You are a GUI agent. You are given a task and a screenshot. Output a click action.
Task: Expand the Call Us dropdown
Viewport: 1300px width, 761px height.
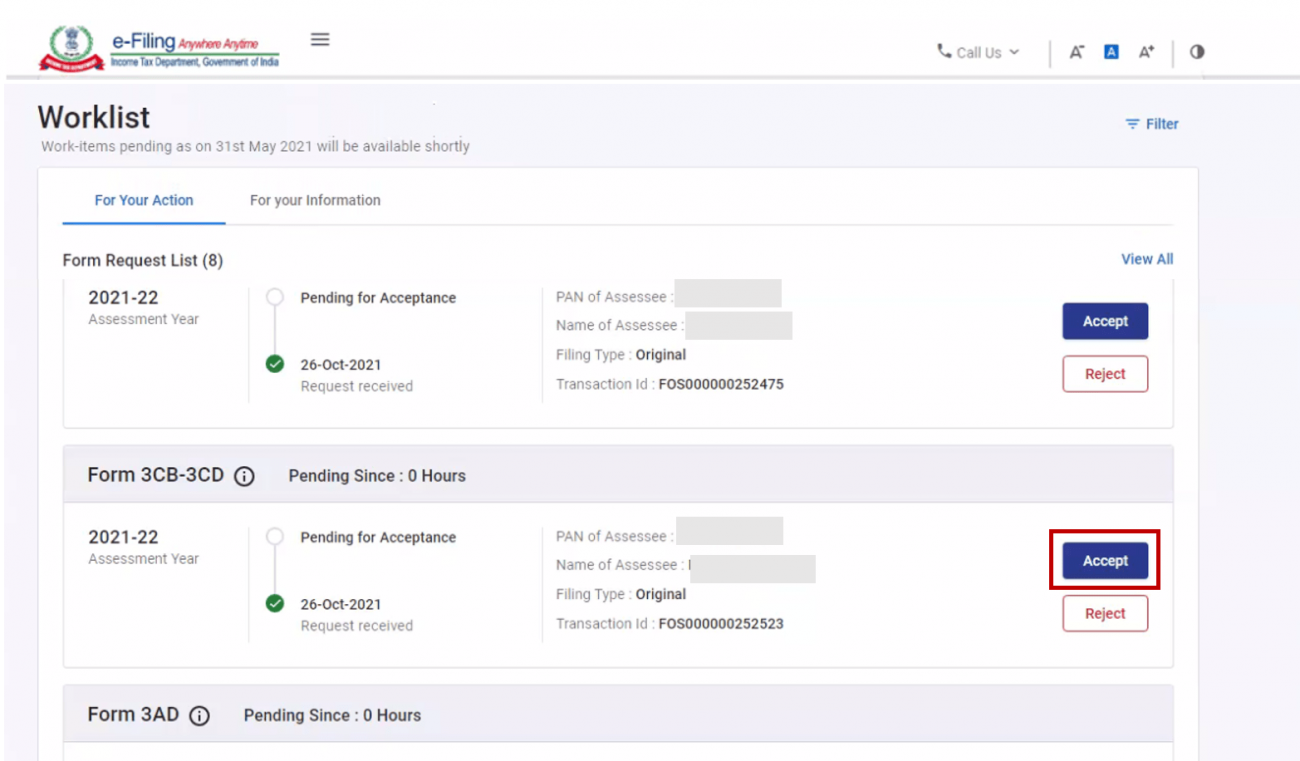coord(978,52)
